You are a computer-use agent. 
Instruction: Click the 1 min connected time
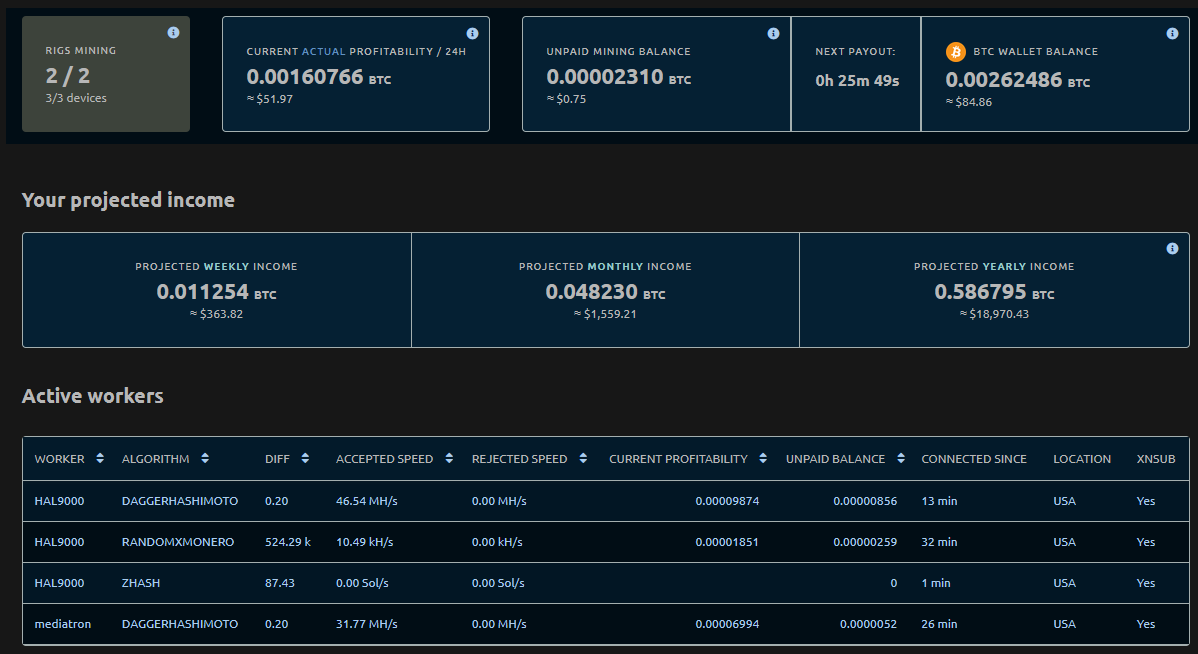tap(936, 583)
